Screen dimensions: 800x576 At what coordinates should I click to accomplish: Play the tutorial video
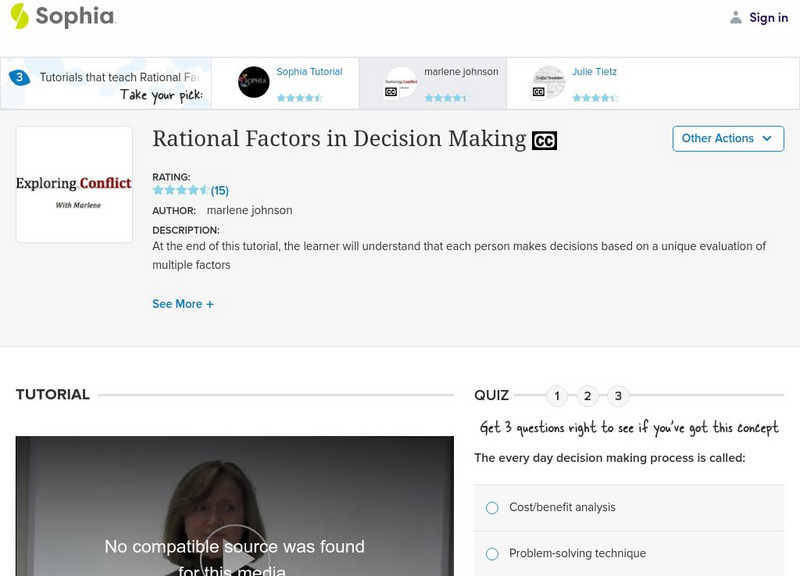click(234, 548)
